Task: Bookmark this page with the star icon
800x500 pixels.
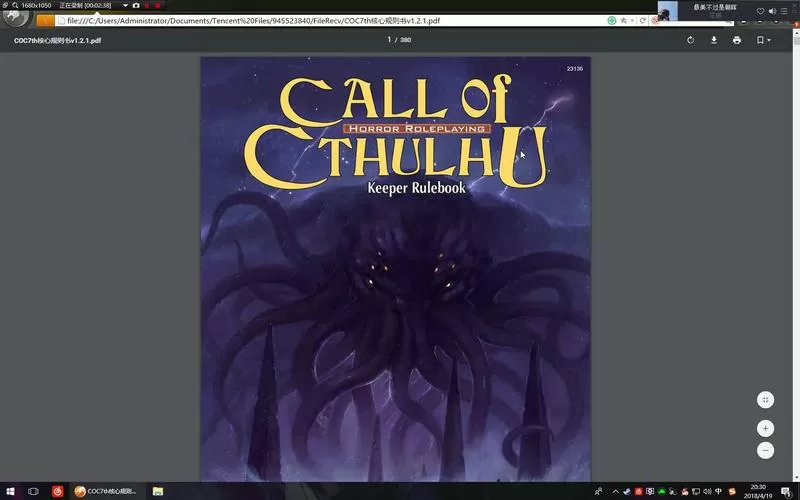Action: pos(623,20)
